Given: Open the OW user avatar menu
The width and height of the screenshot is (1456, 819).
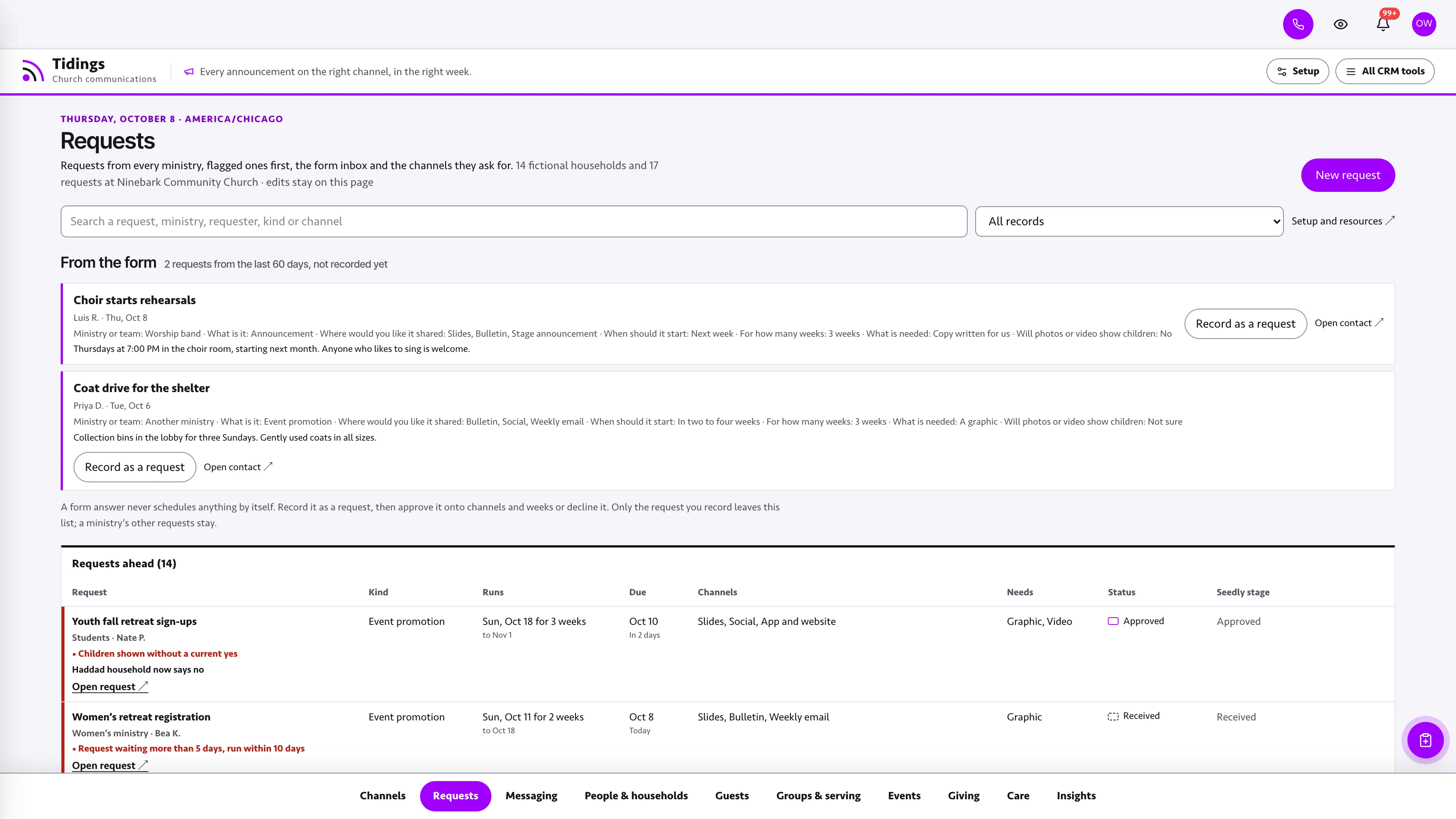Looking at the screenshot, I should (1424, 24).
